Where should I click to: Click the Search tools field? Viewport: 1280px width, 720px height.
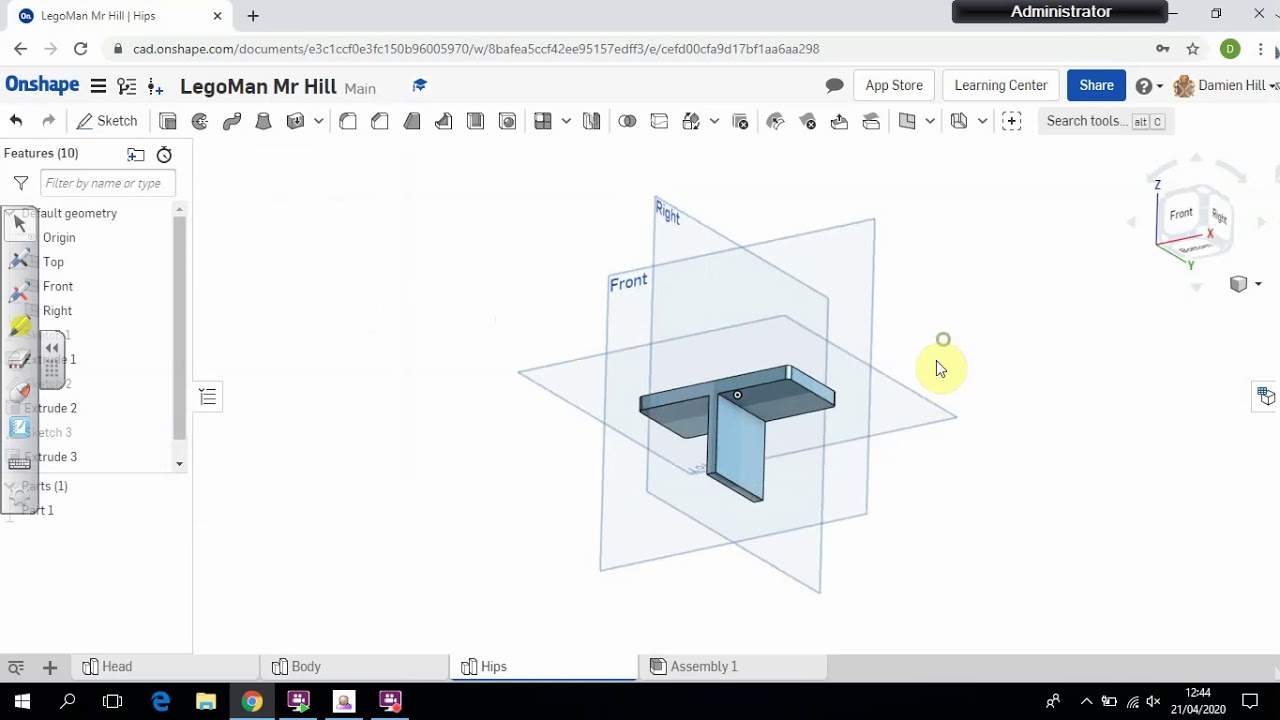pyautogui.click(x=1104, y=121)
